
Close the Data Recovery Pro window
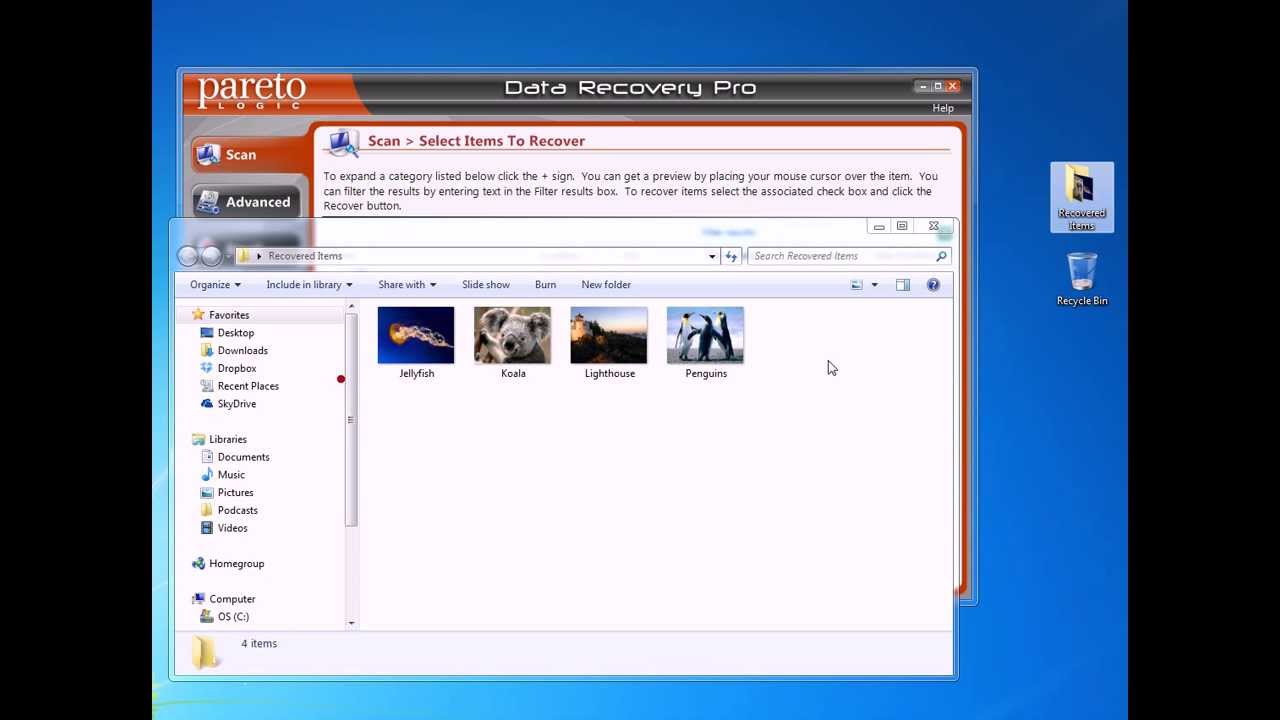point(953,87)
